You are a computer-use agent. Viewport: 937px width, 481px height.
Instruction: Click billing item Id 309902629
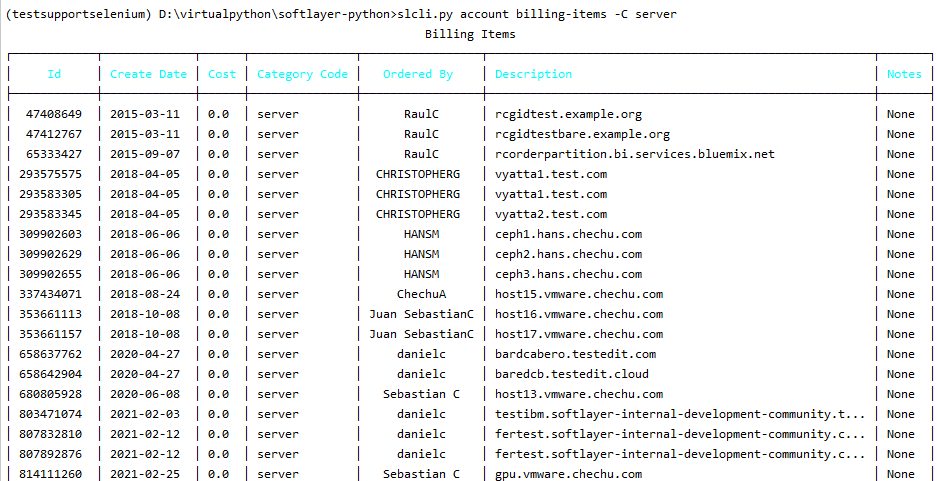coord(51,254)
